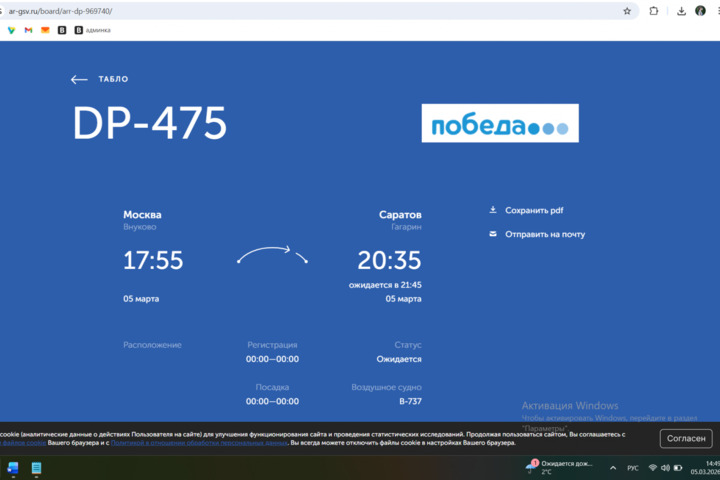The image size is (720, 480).
Task: Click the envelope icon beside Отправить на почту
Action: click(x=492, y=234)
